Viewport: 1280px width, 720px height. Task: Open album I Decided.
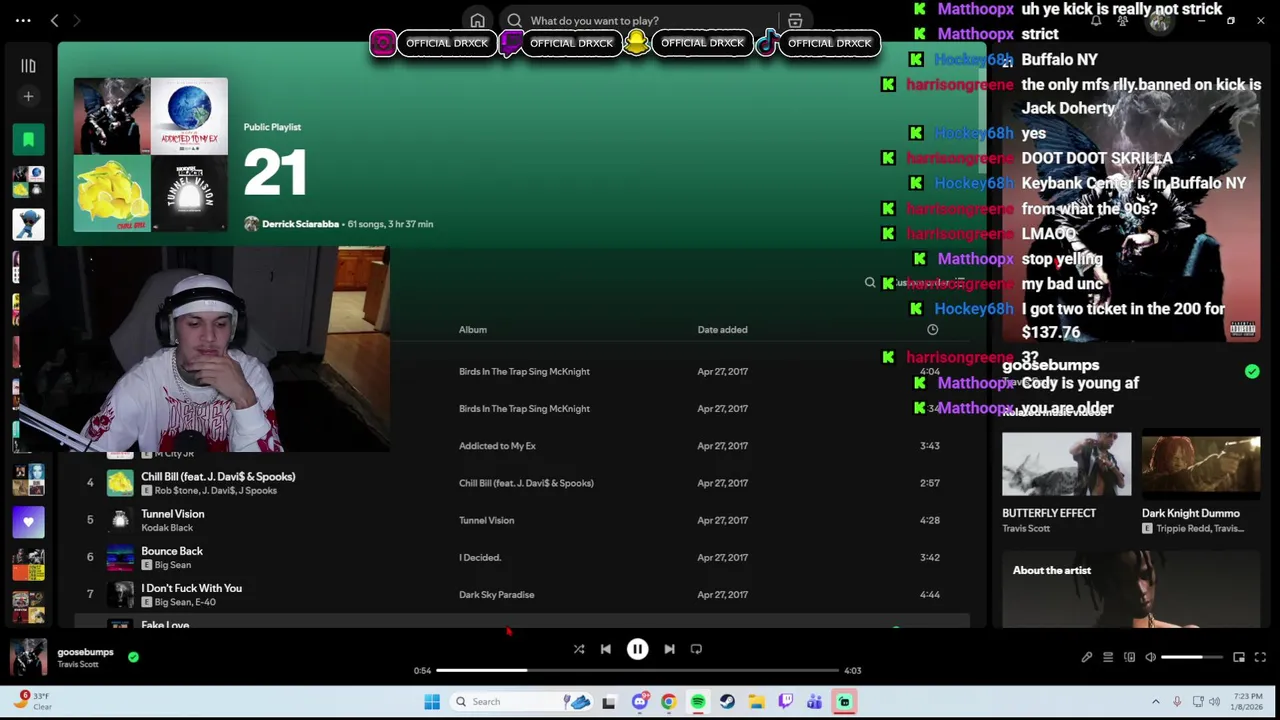(480, 557)
